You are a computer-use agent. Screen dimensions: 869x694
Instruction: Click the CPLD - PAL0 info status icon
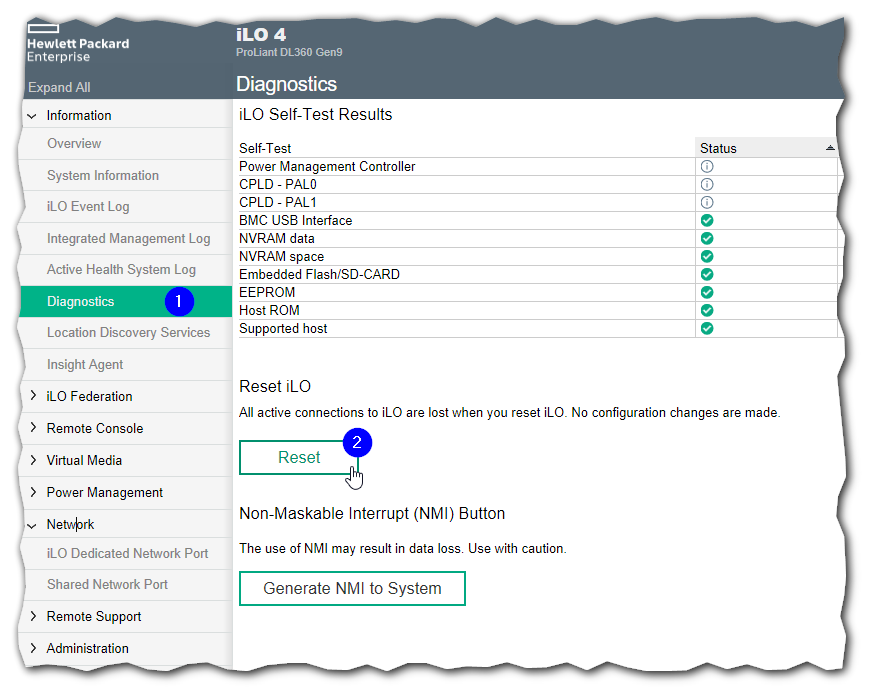pos(707,185)
